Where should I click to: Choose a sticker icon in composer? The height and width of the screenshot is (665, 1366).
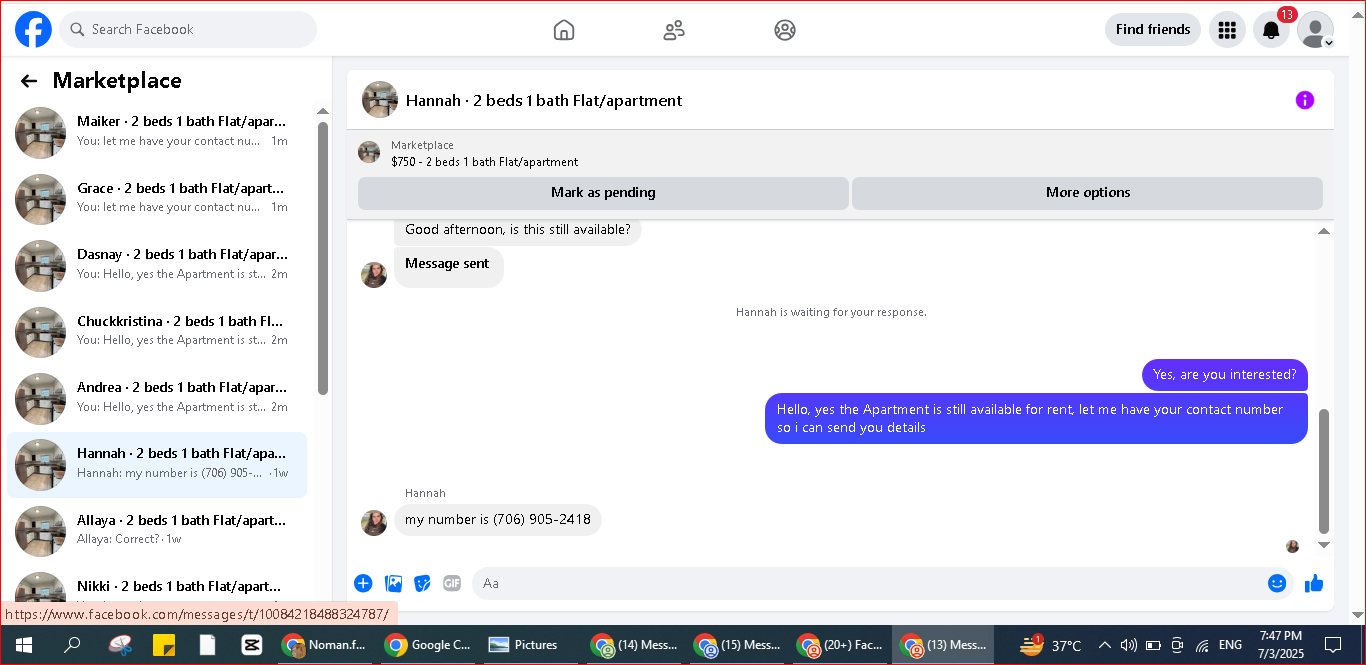point(423,583)
